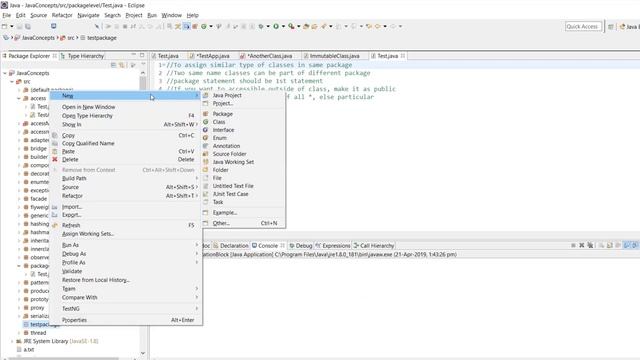Choose File in the New submenu
Image resolution: width=640 pixels, height=360 pixels.
pos(217,178)
